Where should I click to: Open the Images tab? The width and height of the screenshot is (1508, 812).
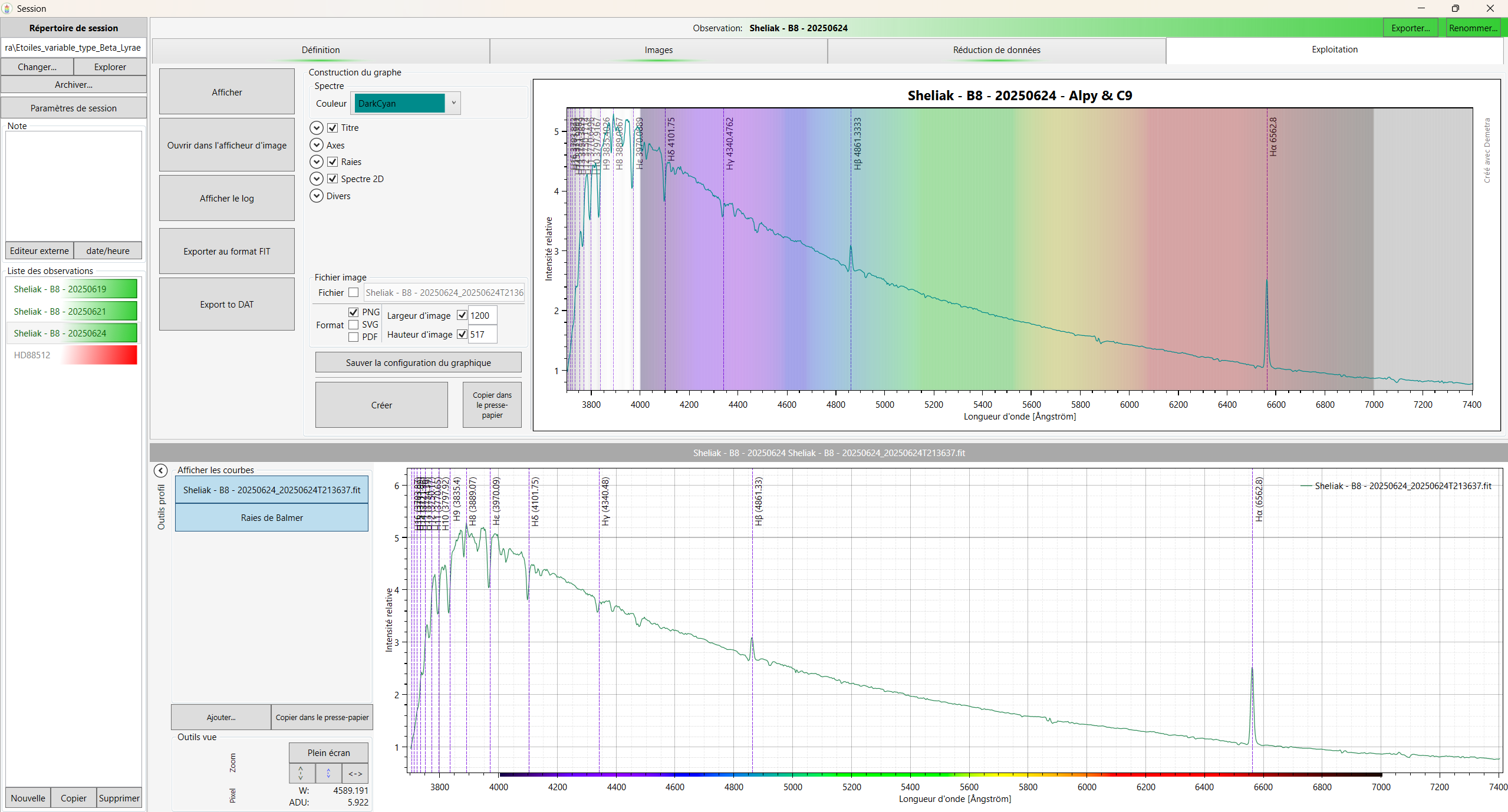(x=658, y=50)
